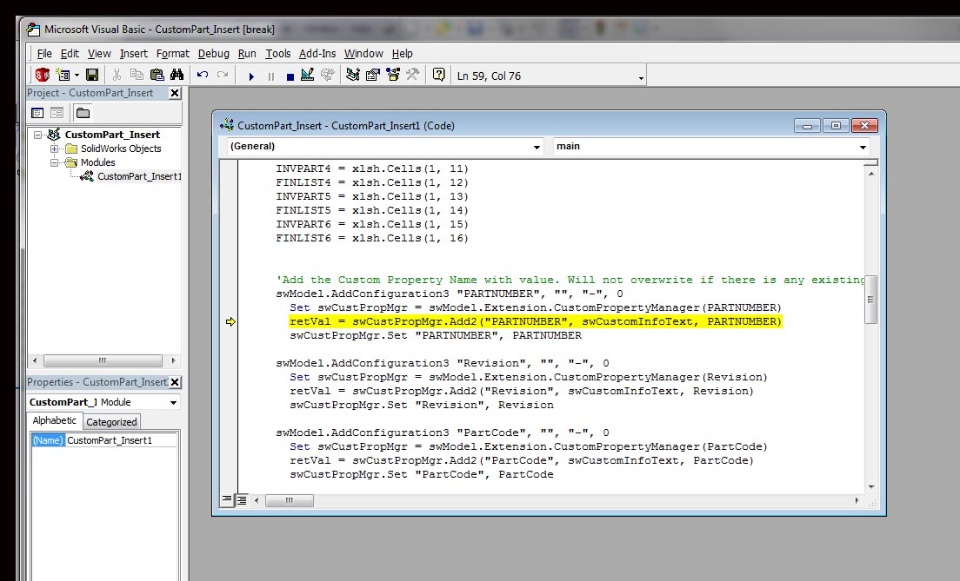The width and height of the screenshot is (960, 581).
Task: Open the Format menu
Action: pyautogui.click(x=173, y=54)
